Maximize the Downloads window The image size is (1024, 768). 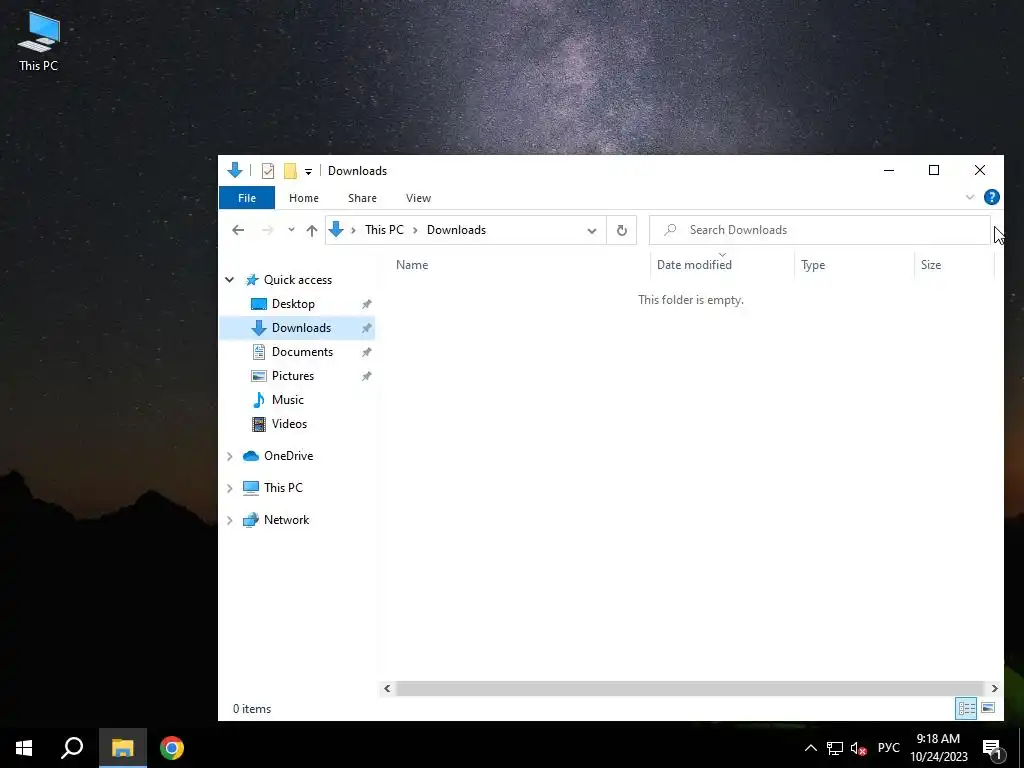click(934, 170)
